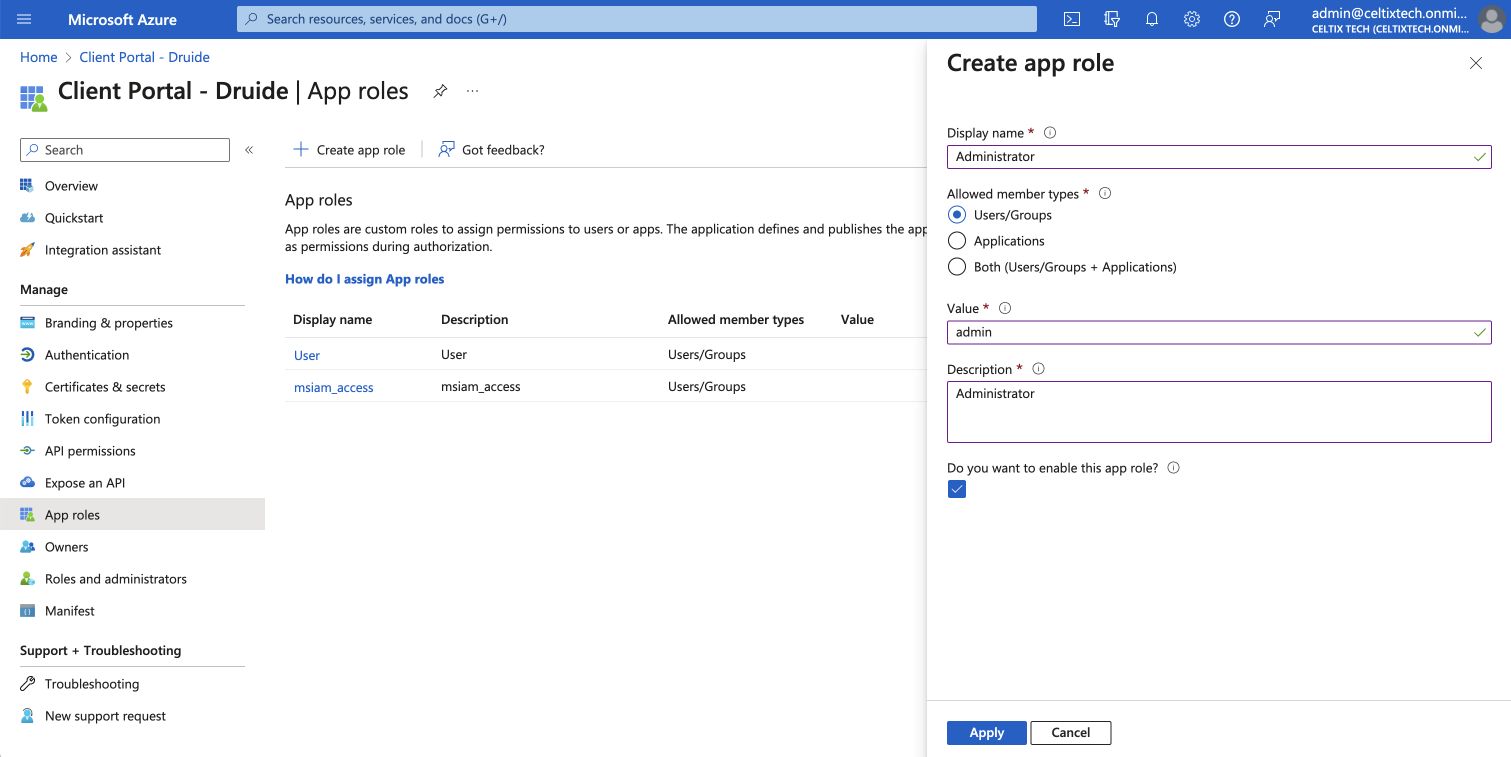Go to API permissions in sidebar
This screenshot has height=757, width=1511.
pyautogui.click(x=90, y=451)
